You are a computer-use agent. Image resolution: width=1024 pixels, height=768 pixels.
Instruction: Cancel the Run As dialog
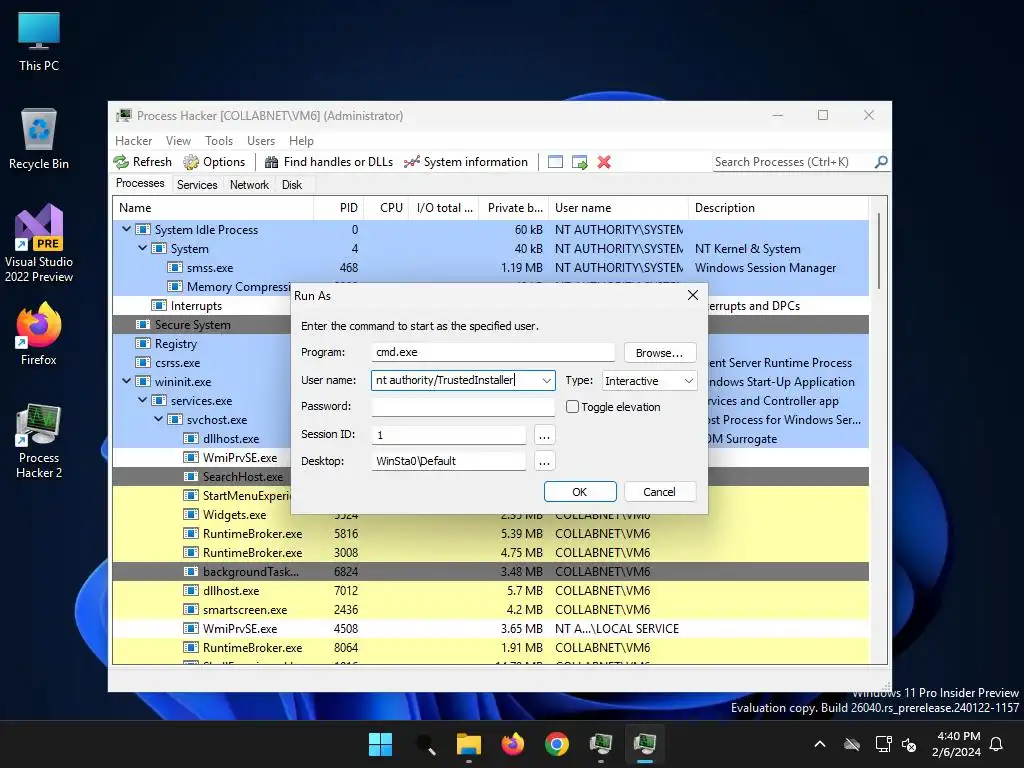pos(660,492)
